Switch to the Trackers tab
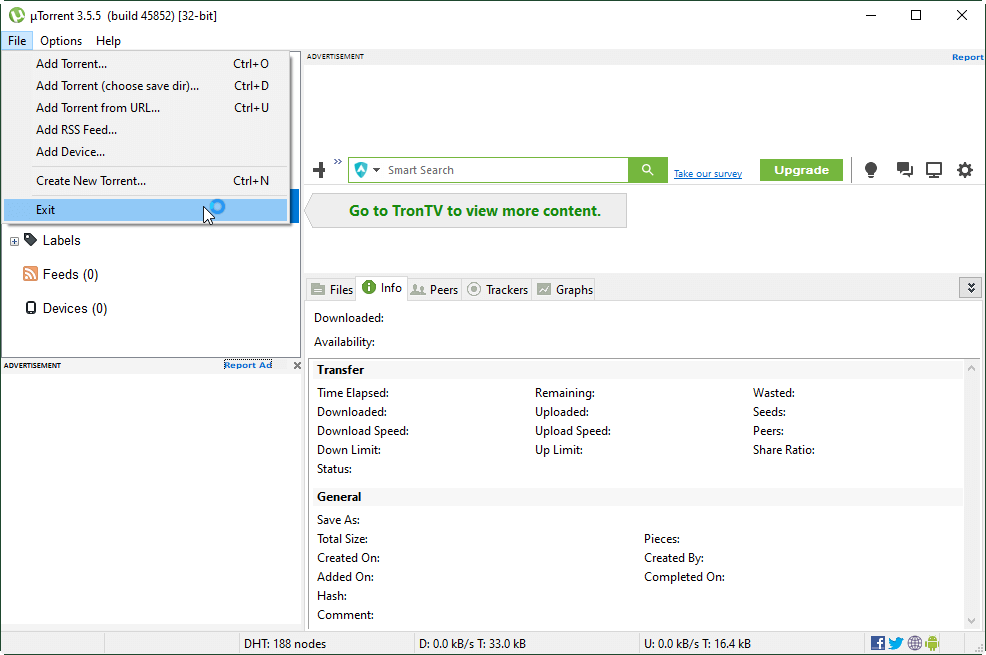This screenshot has height=655, width=986. (x=497, y=289)
